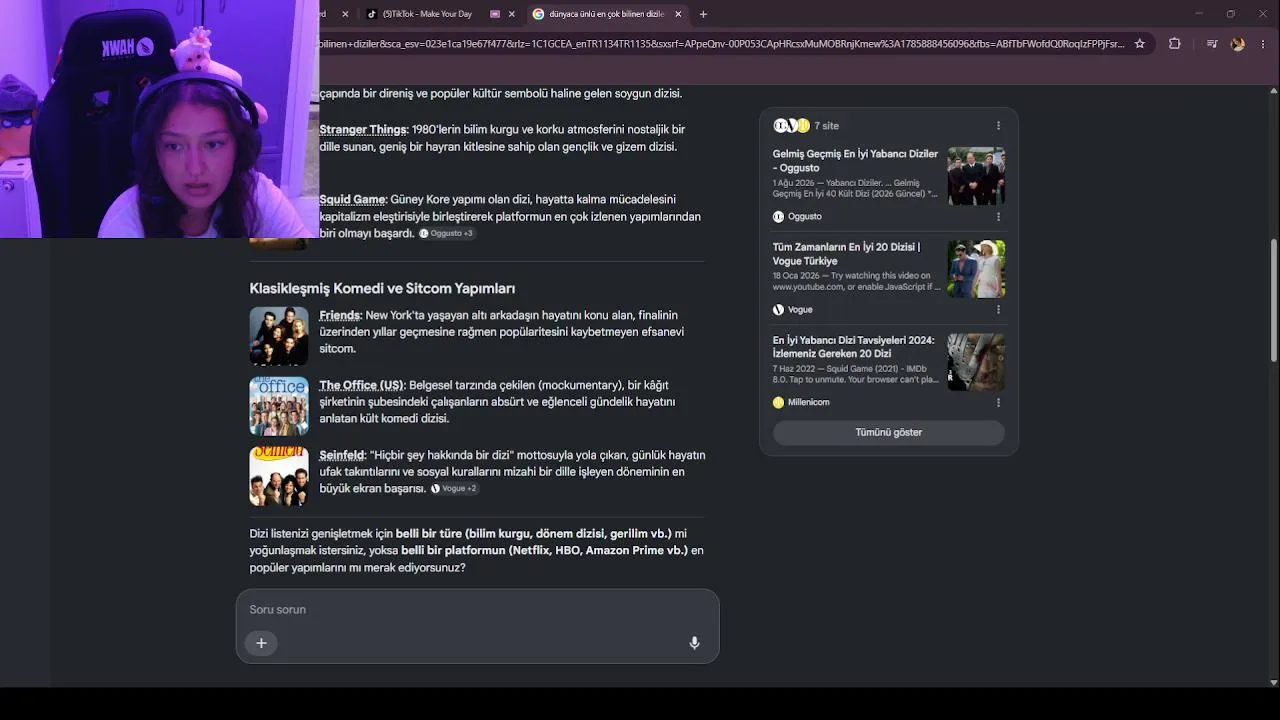Open the Oggusto article thumbnail image
The width and height of the screenshot is (1280, 720).
(976, 176)
